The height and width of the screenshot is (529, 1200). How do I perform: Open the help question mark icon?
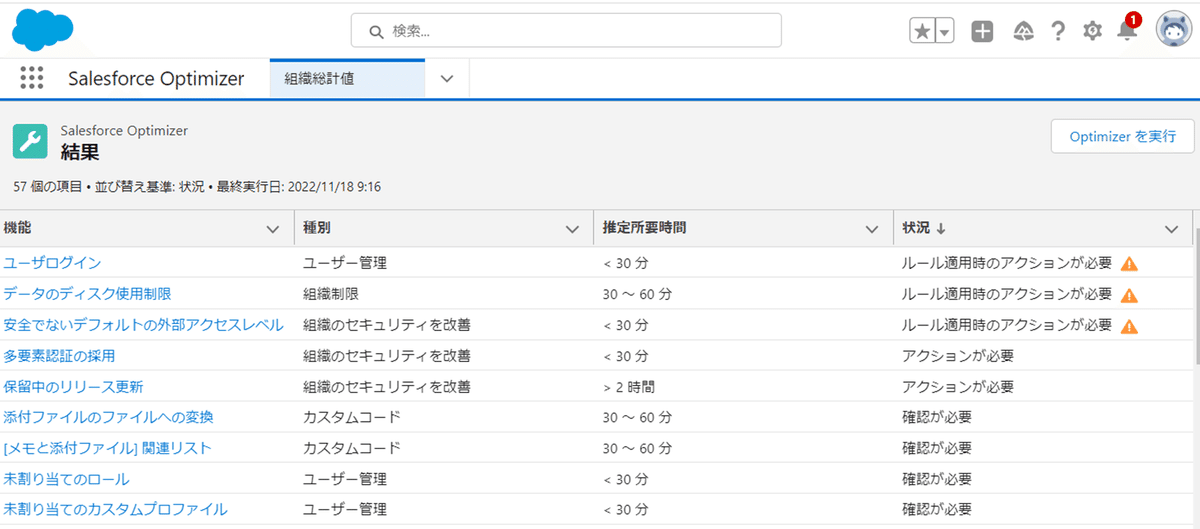coord(1058,31)
